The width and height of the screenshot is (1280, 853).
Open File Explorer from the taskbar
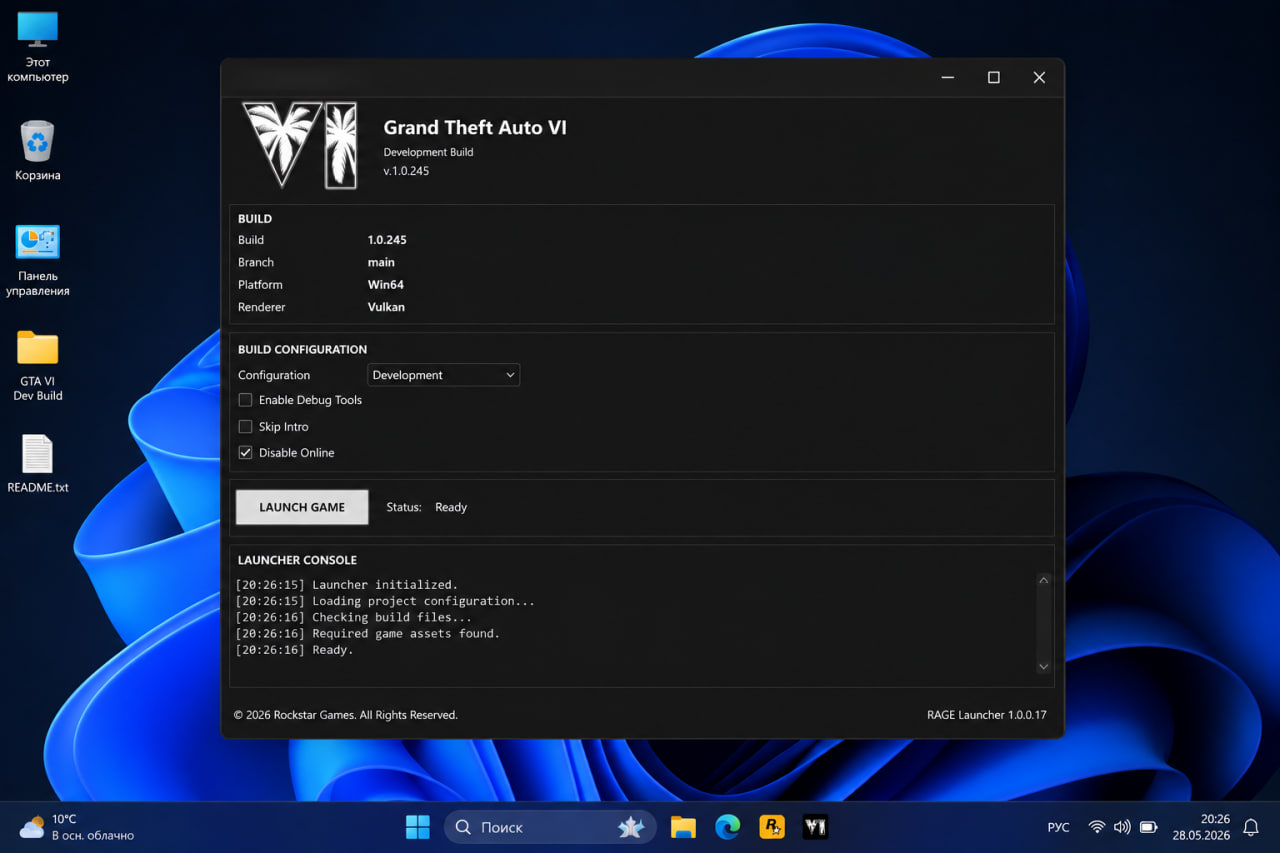click(683, 827)
